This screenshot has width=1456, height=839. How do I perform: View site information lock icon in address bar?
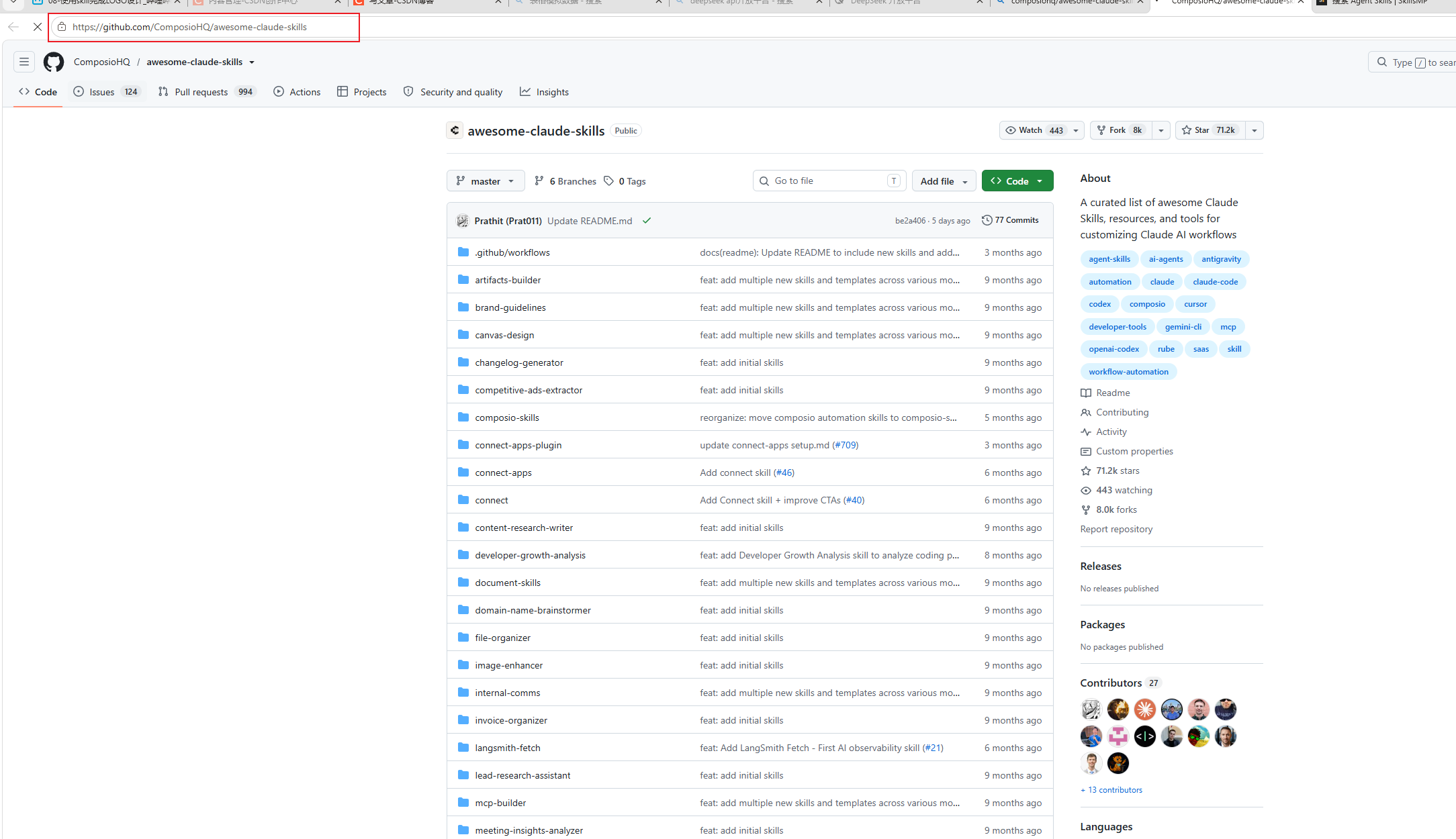pyautogui.click(x=62, y=27)
